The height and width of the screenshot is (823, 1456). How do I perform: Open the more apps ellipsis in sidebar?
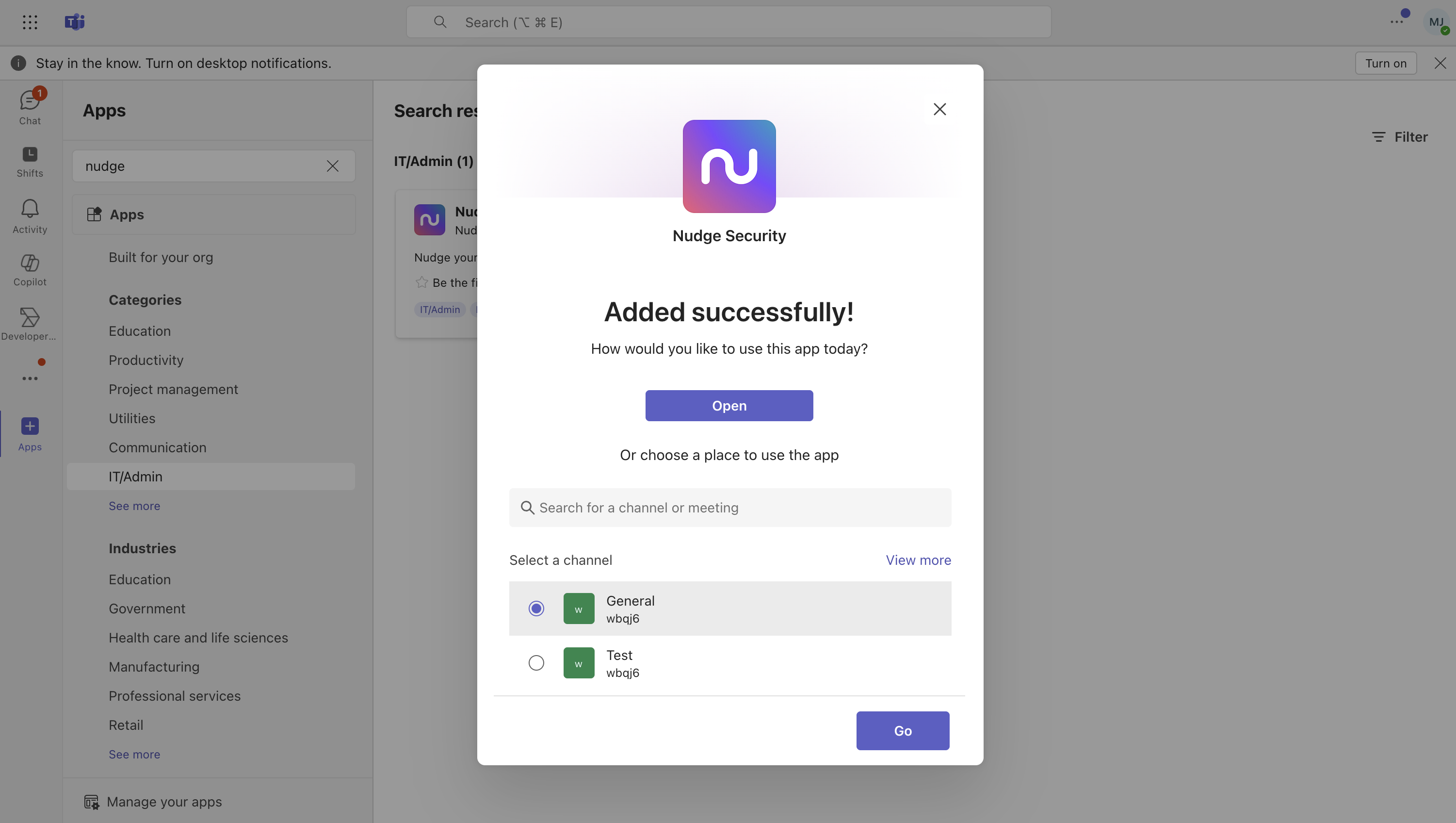coord(30,378)
